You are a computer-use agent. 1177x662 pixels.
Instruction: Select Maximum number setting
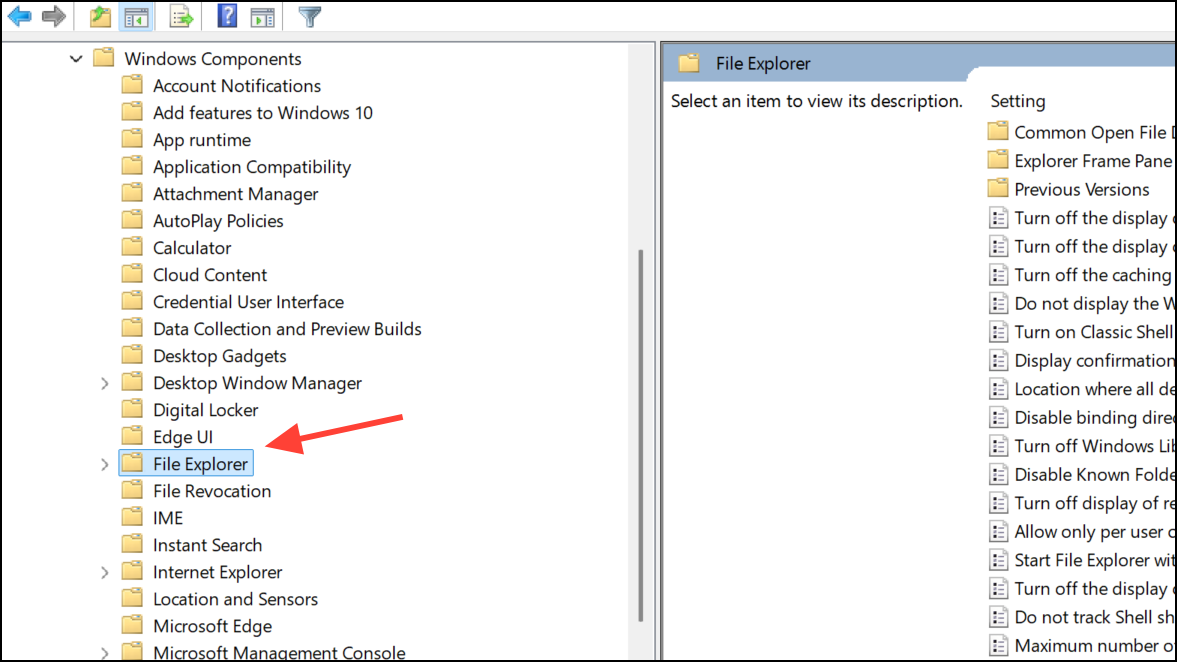click(x=1094, y=645)
